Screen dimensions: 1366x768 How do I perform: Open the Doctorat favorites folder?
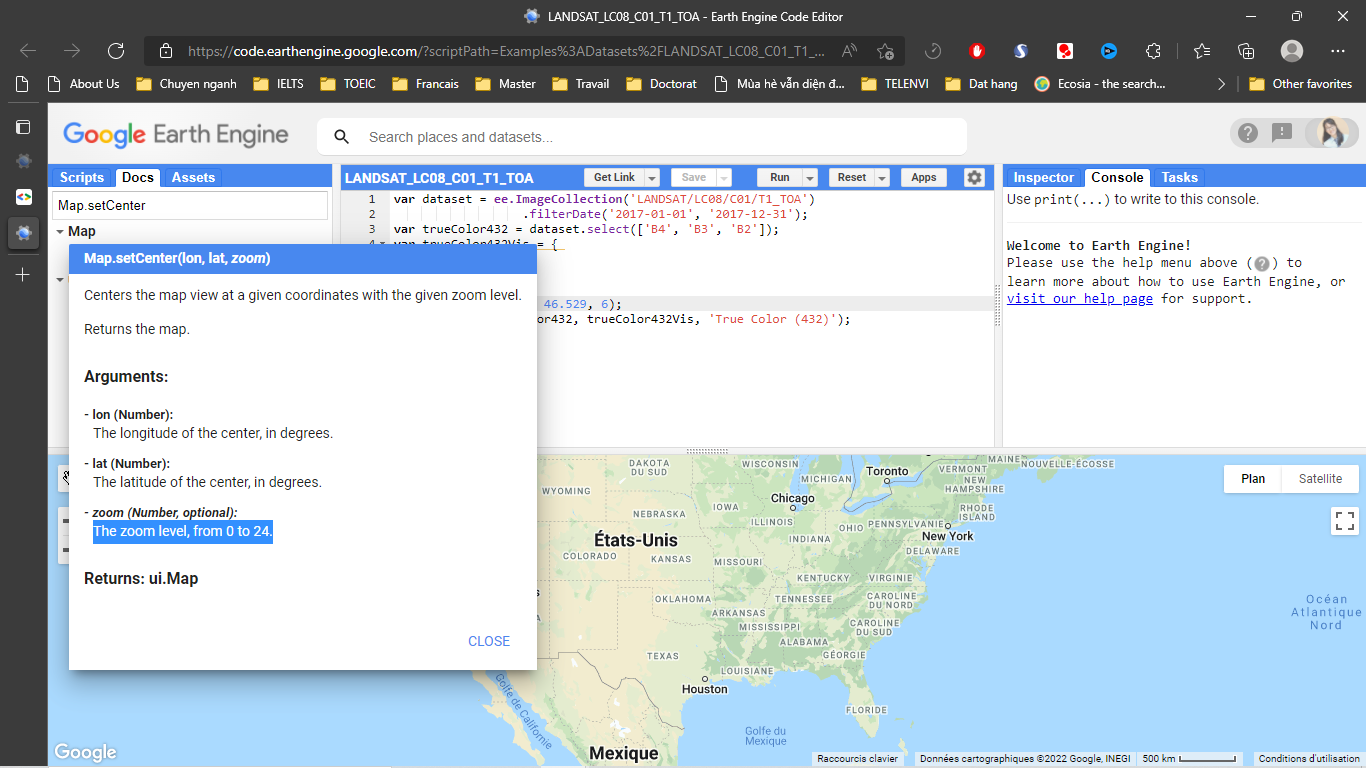(662, 84)
